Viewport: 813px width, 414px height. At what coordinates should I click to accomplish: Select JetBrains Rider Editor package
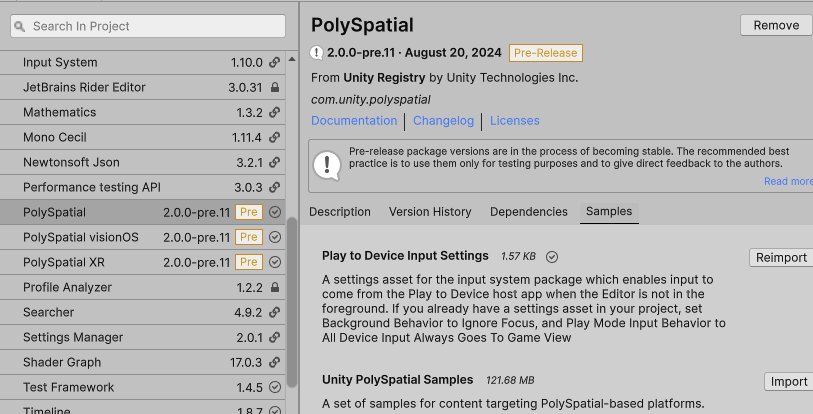(143, 88)
